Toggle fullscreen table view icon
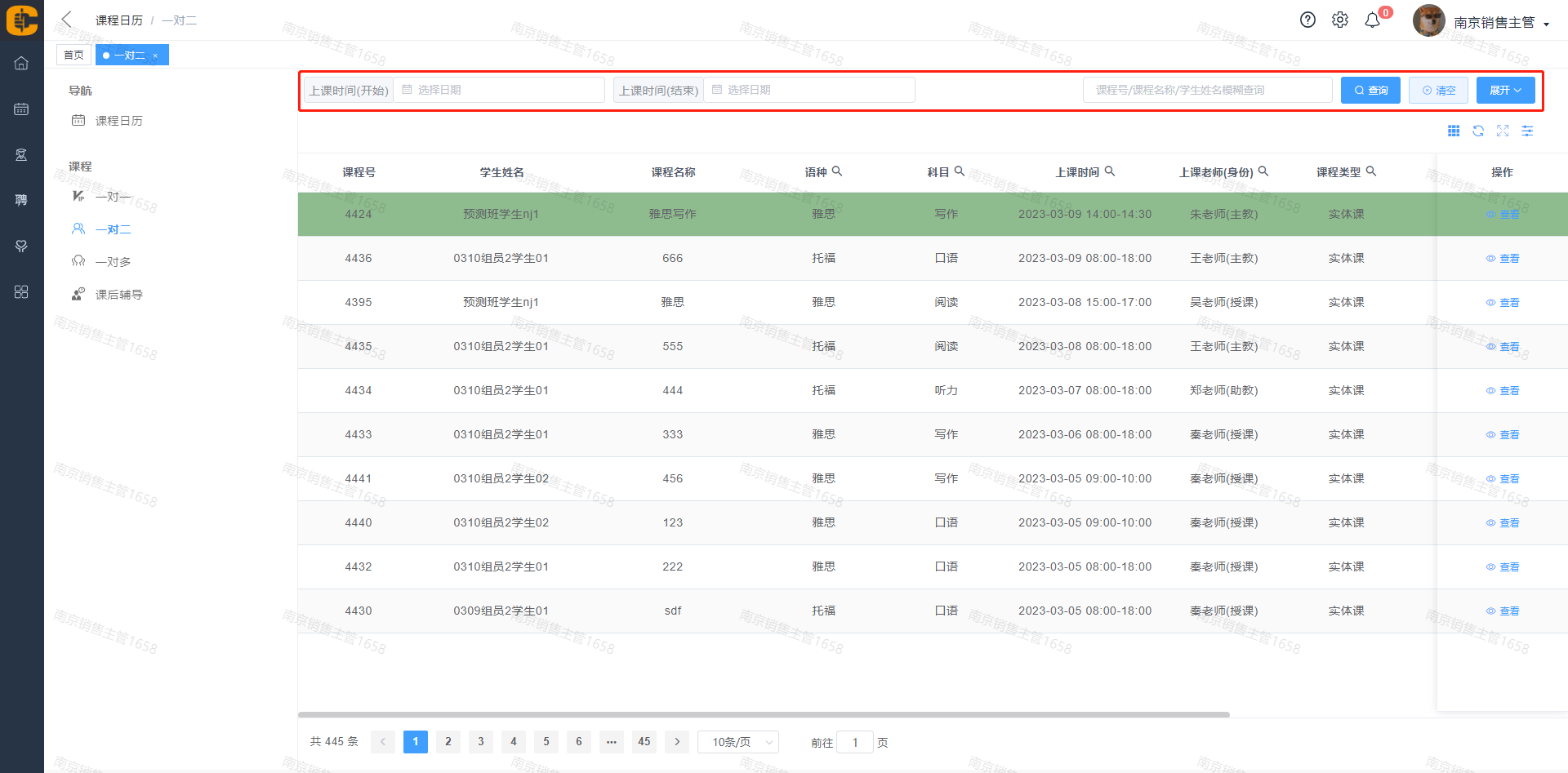This screenshot has height=773, width=1568. [x=1503, y=131]
